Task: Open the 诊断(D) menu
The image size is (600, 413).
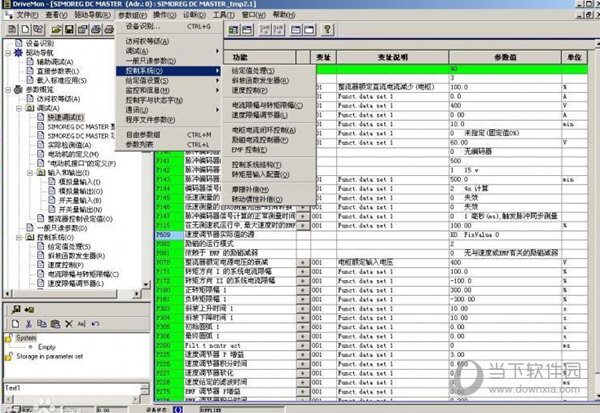Action: pos(194,15)
